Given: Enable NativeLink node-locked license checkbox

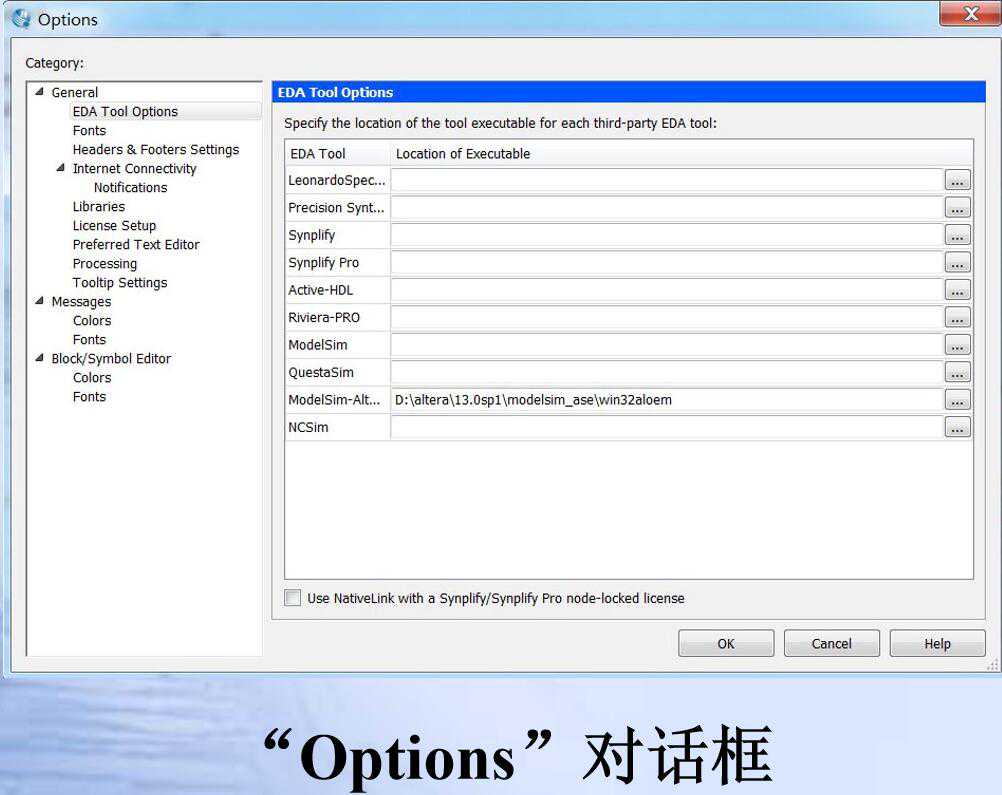Looking at the screenshot, I should click(292, 598).
